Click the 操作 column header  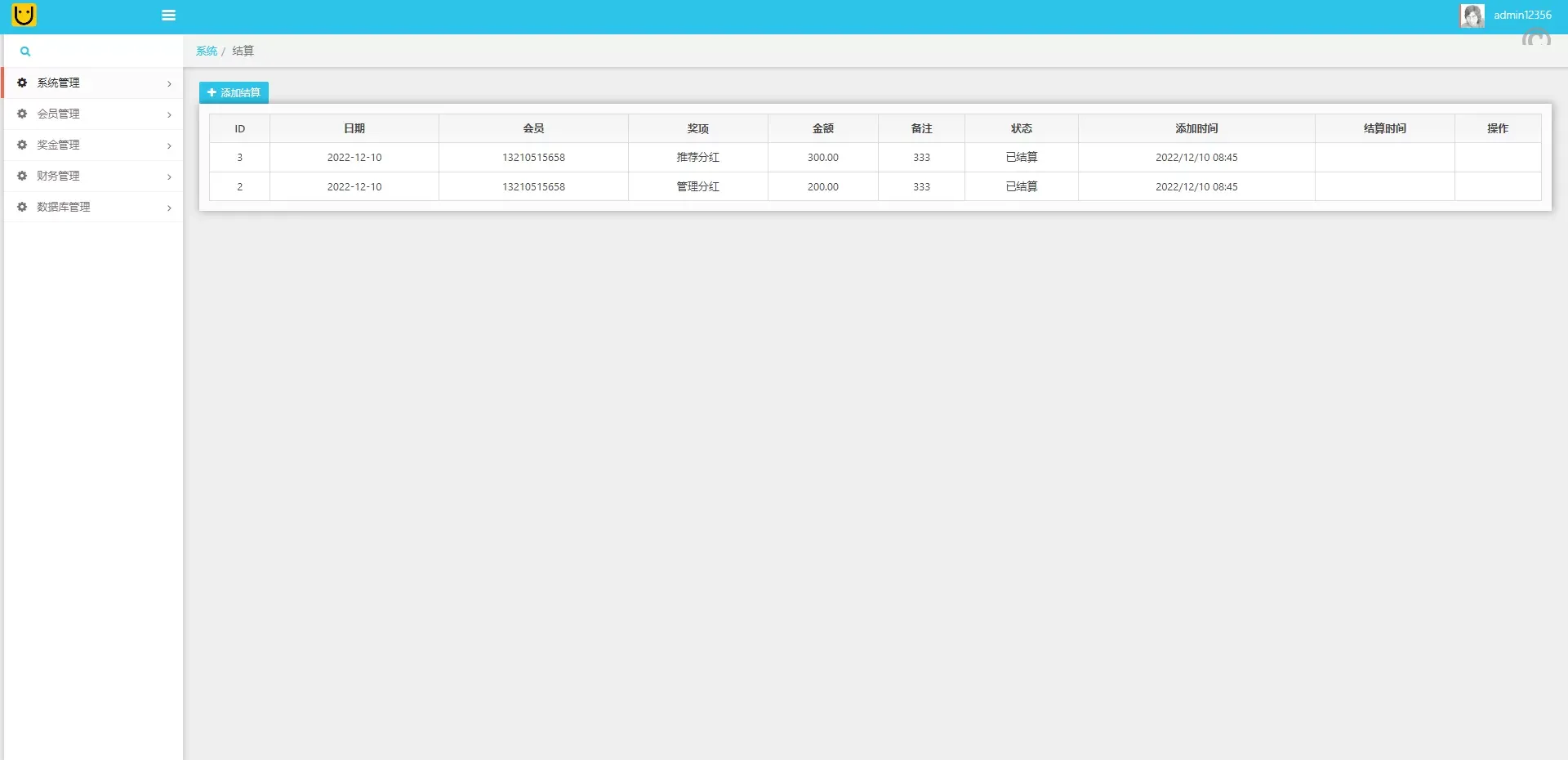(1498, 128)
